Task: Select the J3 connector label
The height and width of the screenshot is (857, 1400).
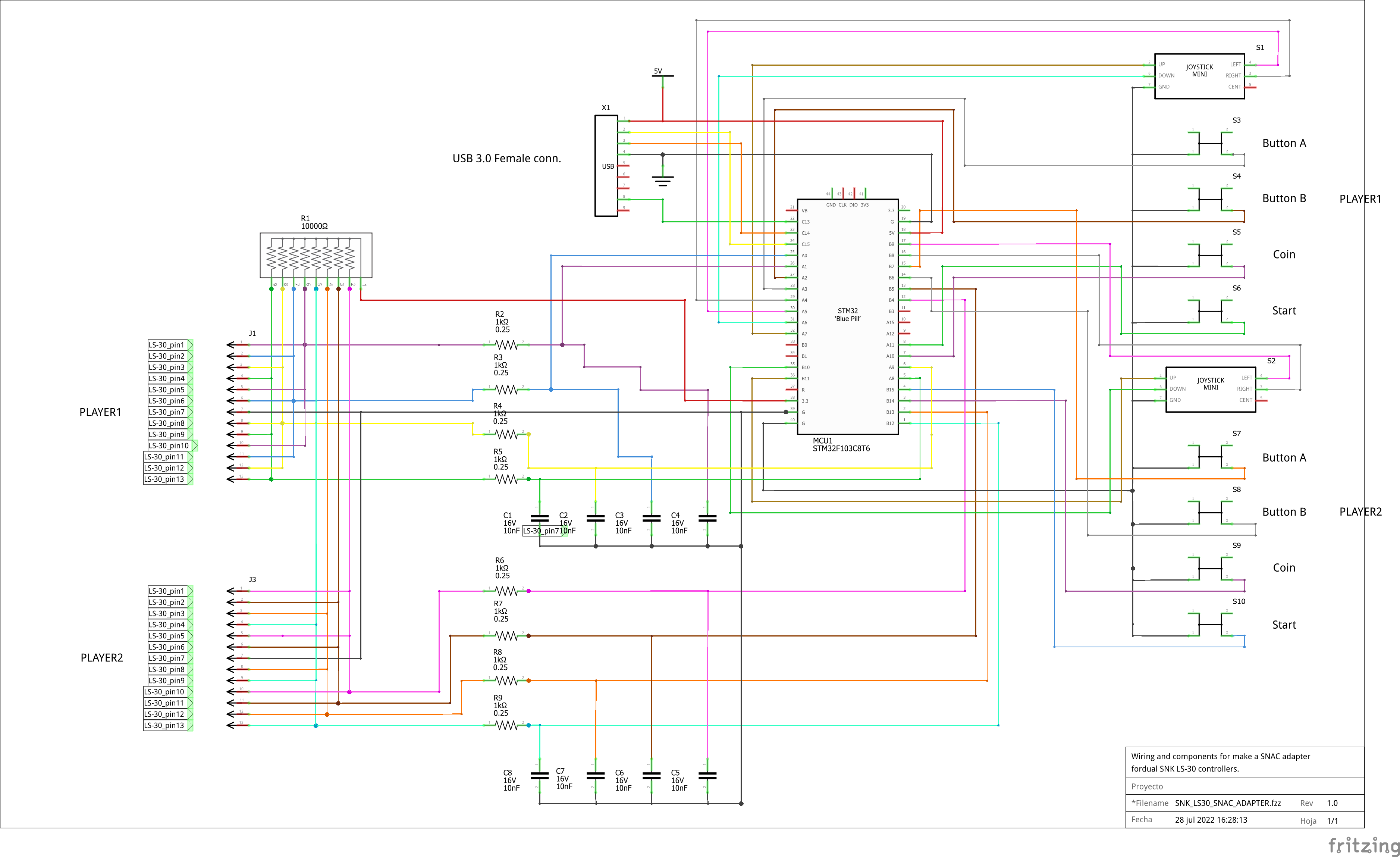Action: tap(252, 580)
